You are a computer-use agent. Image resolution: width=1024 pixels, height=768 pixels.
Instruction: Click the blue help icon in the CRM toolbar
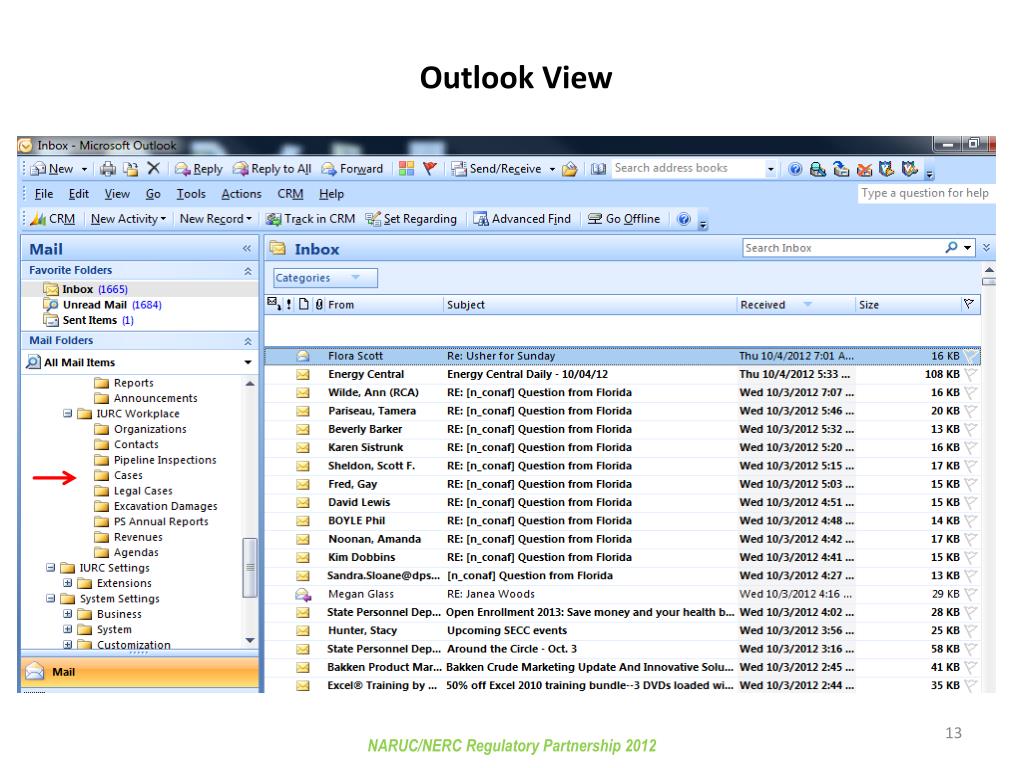684,219
